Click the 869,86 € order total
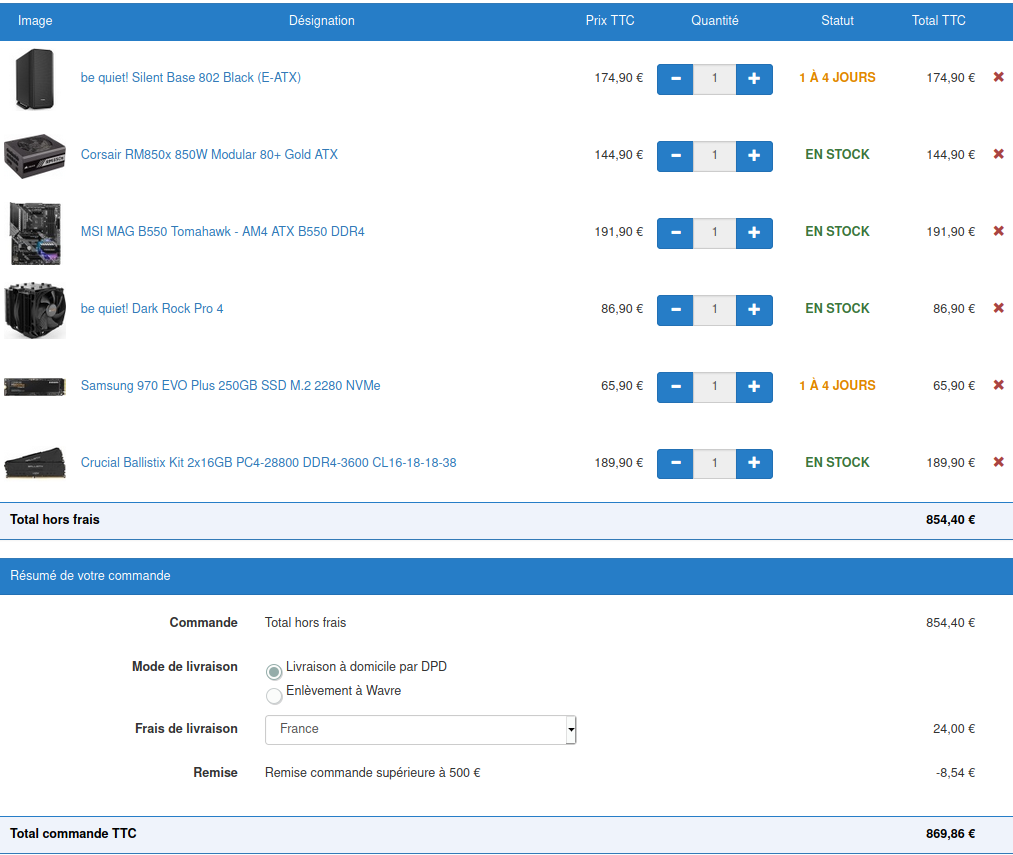 click(x=950, y=834)
